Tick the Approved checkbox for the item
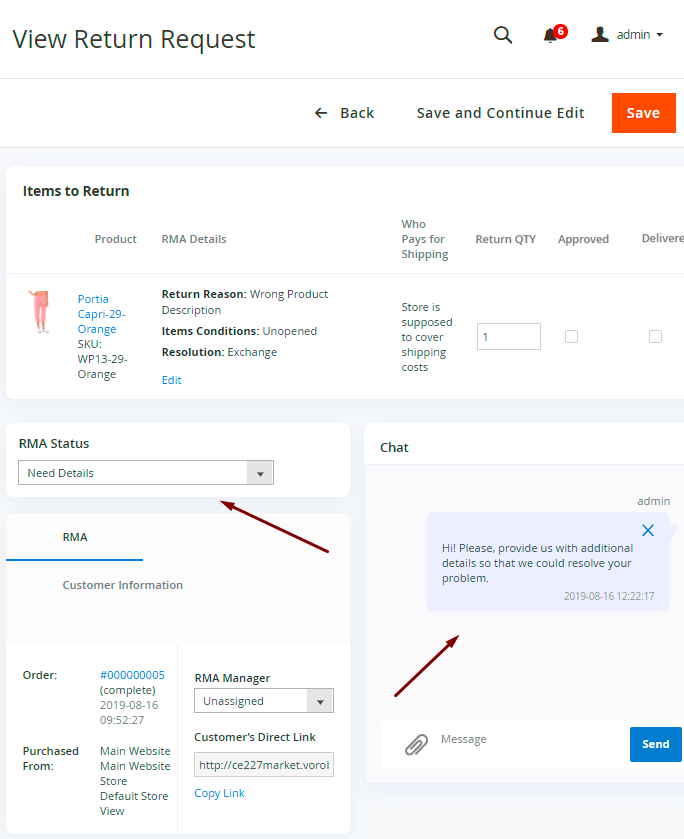This screenshot has width=684, height=839. [x=571, y=337]
